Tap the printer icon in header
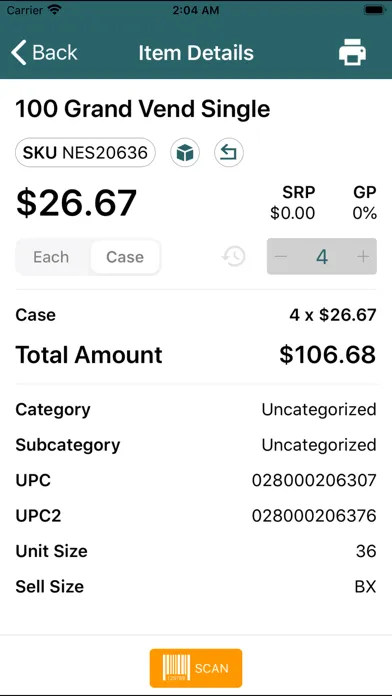Image resolution: width=392 pixels, height=696 pixels. click(352, 52)
